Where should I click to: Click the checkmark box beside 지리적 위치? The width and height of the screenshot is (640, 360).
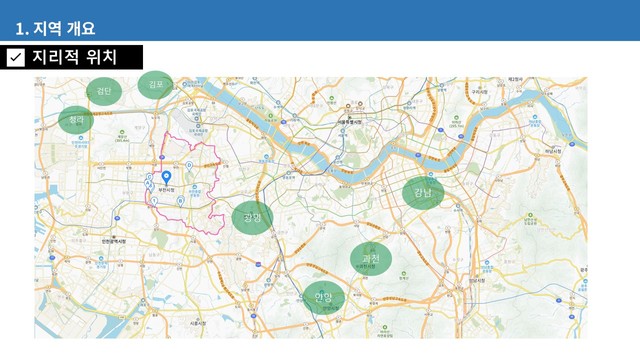coord(16,57)
